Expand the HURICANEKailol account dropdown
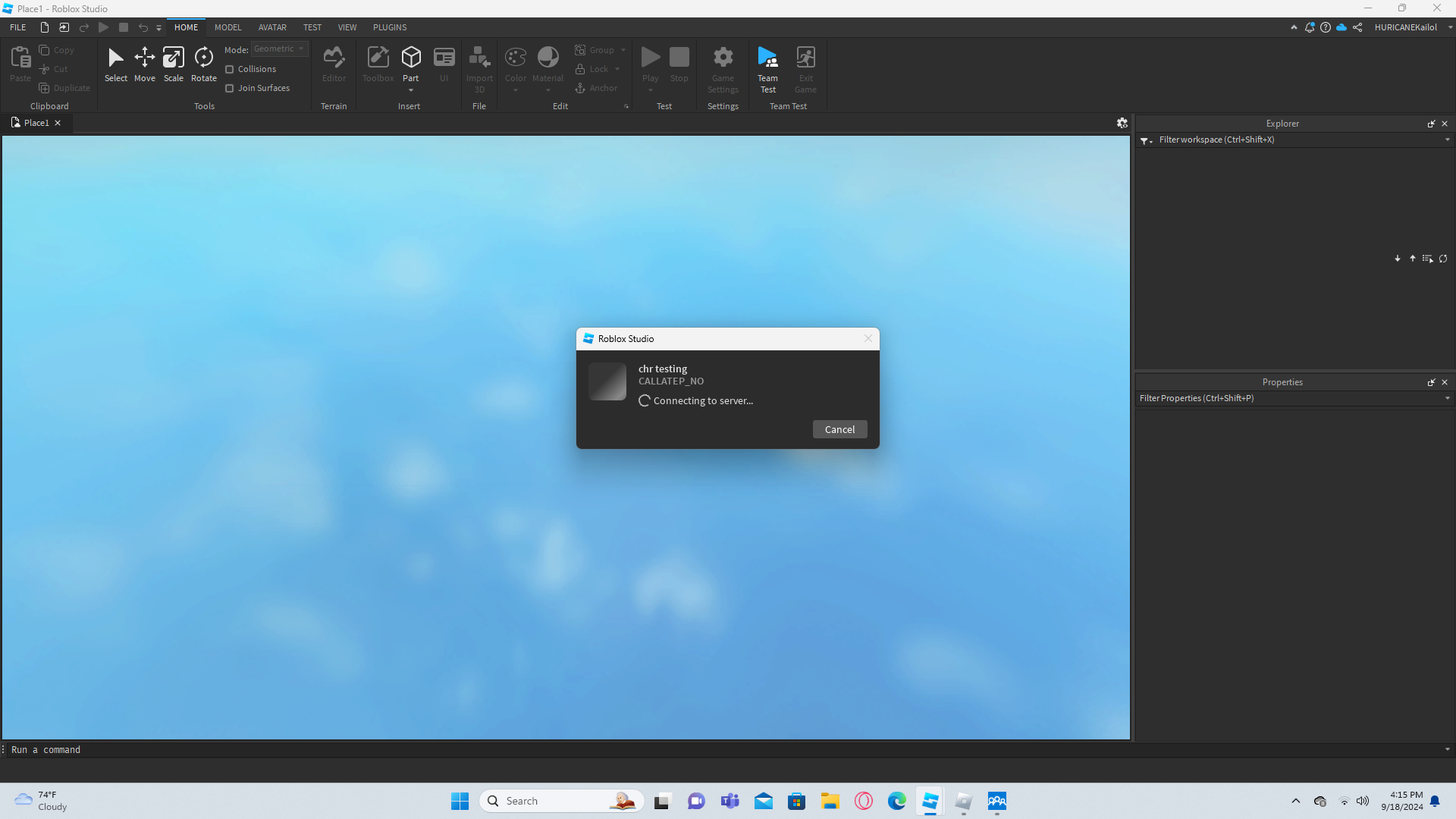 tap(1450, 27)
